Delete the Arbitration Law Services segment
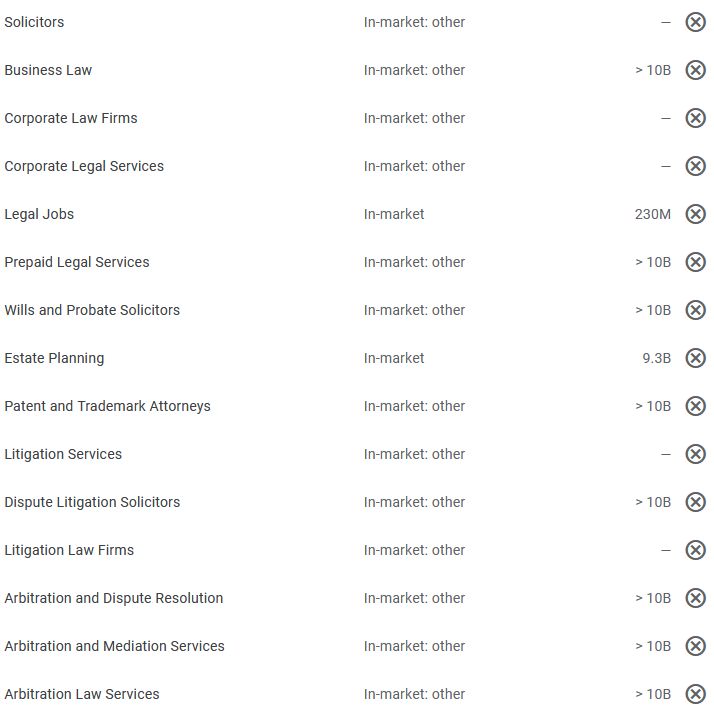The height and width of the screenshot is (715, 714). (x=695, y=694)
